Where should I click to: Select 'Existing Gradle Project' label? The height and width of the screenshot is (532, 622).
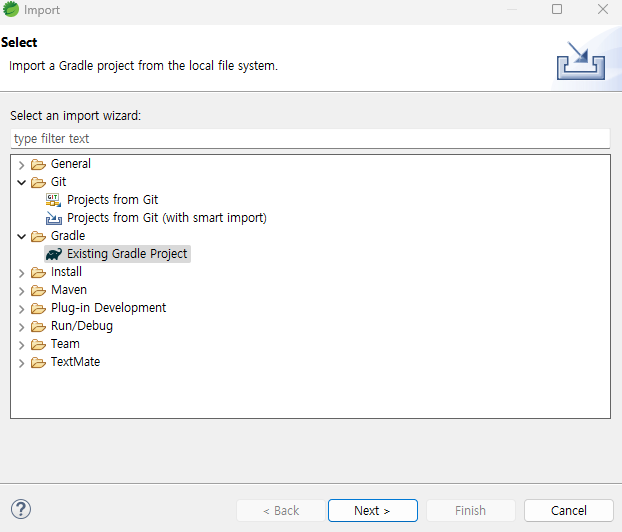[127, 254]
